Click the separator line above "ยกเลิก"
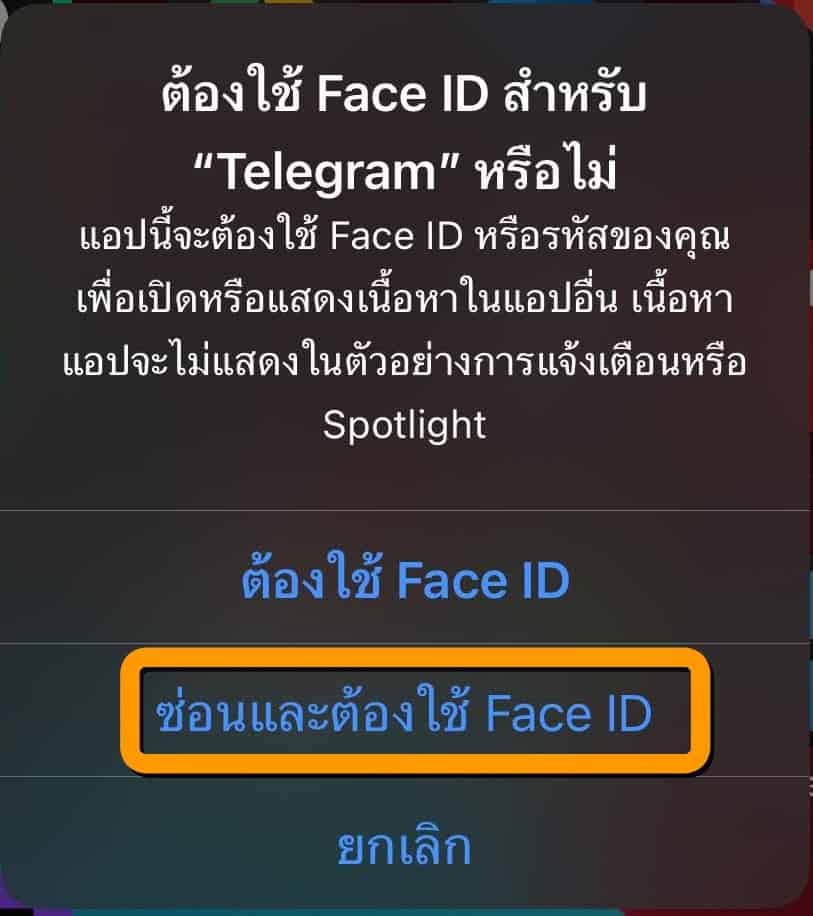 point(405,777)
